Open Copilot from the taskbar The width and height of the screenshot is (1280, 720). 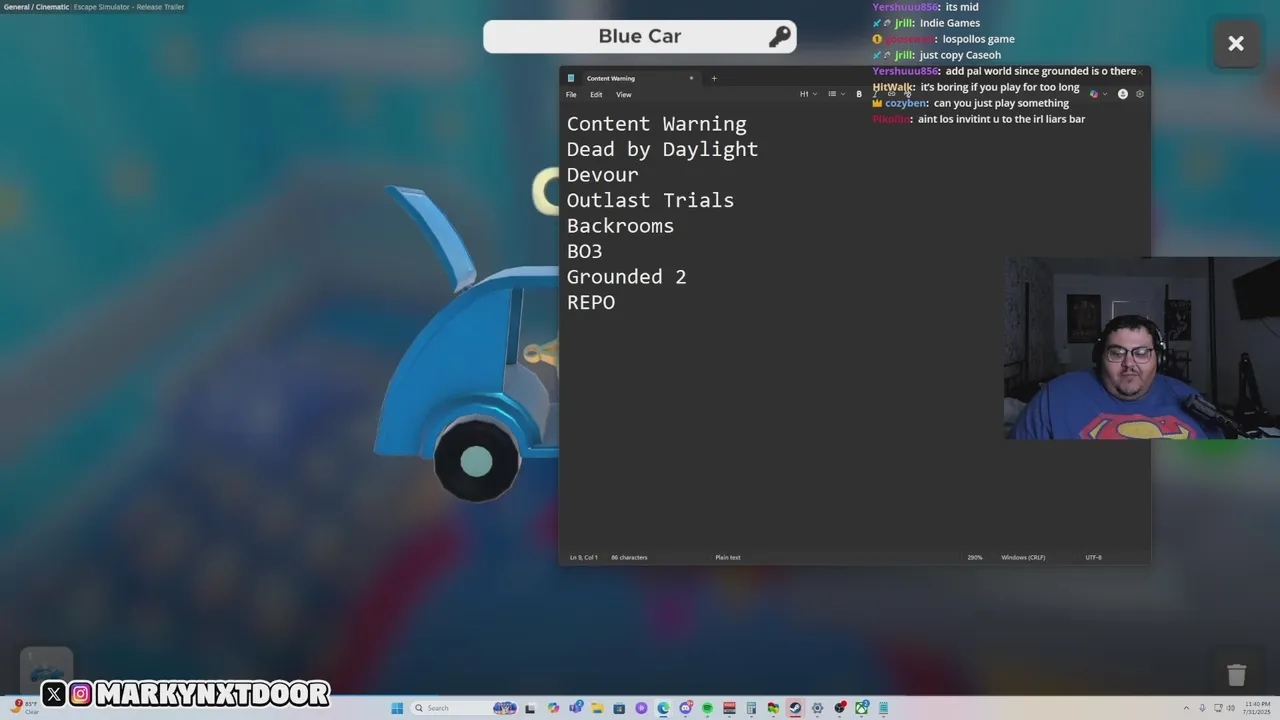coord(553,708)
